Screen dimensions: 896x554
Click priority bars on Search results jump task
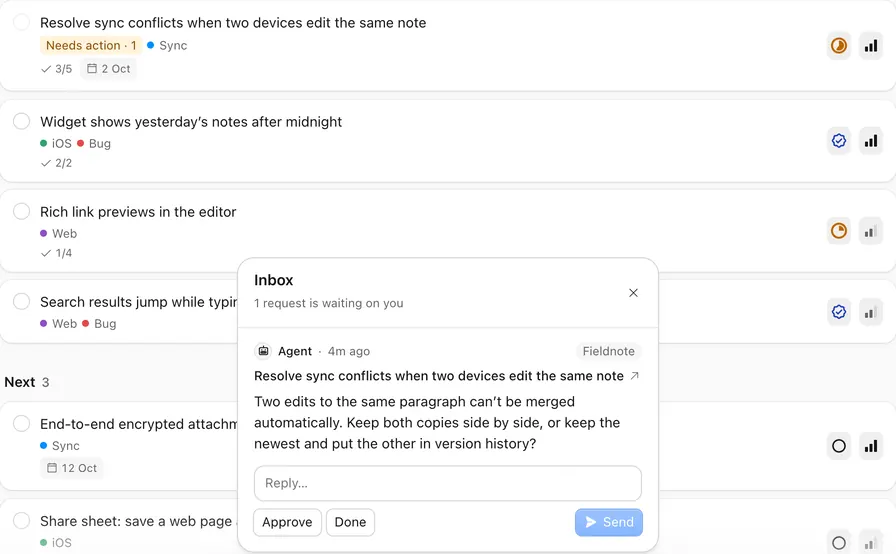870,312
